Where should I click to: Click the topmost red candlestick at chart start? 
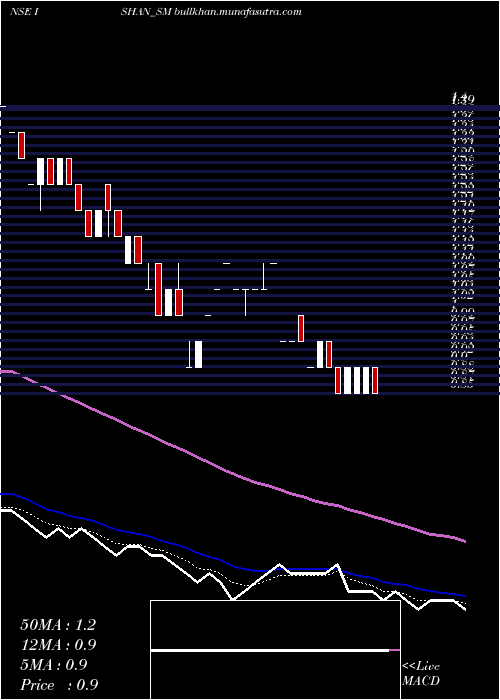tap(21, 145)
